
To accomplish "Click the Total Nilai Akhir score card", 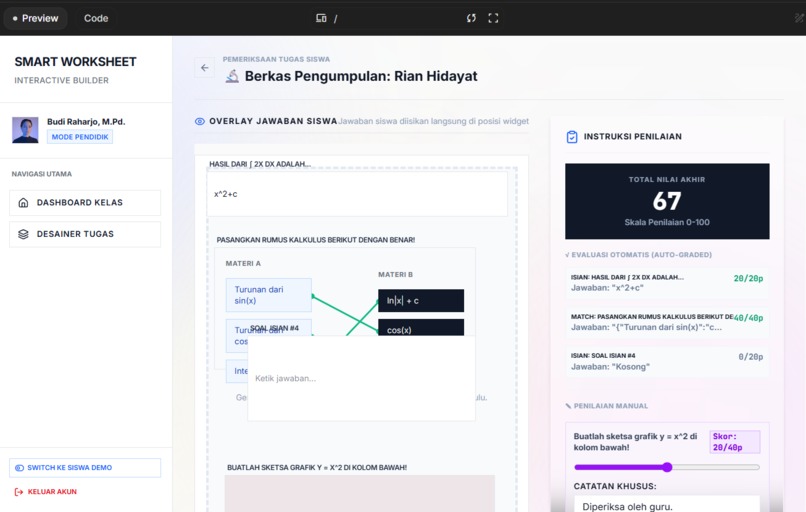I will (x=667, y=201).
